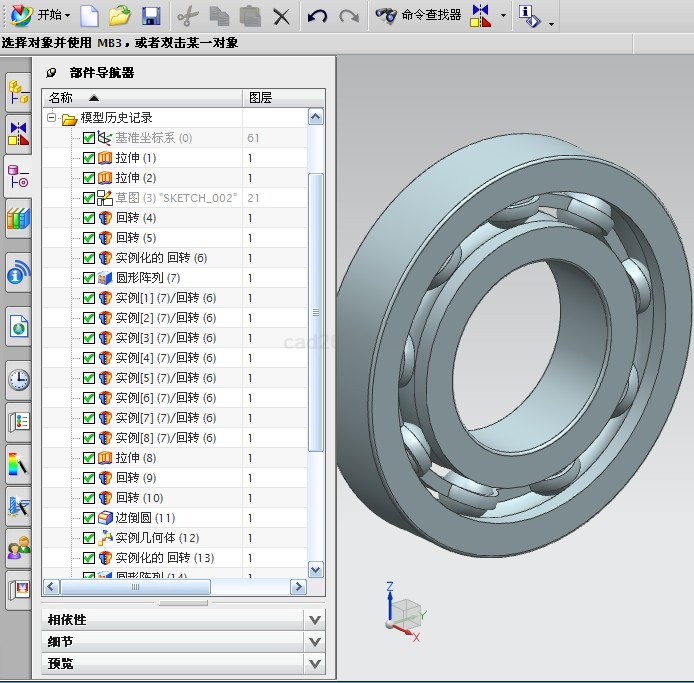694x683 pixels.
Task: Sort by the 名称 column header
Action: 141,98
